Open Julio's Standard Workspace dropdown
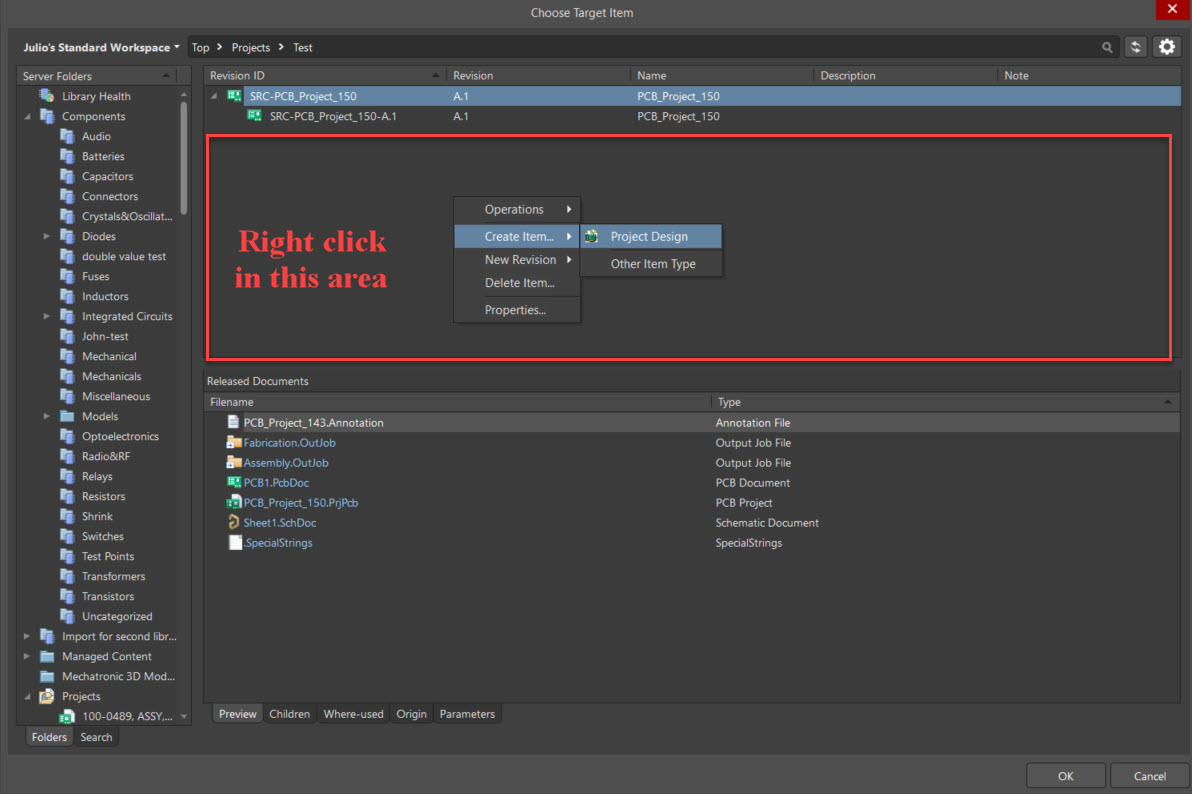1192x794 pixels. click(x=102, y=47)
